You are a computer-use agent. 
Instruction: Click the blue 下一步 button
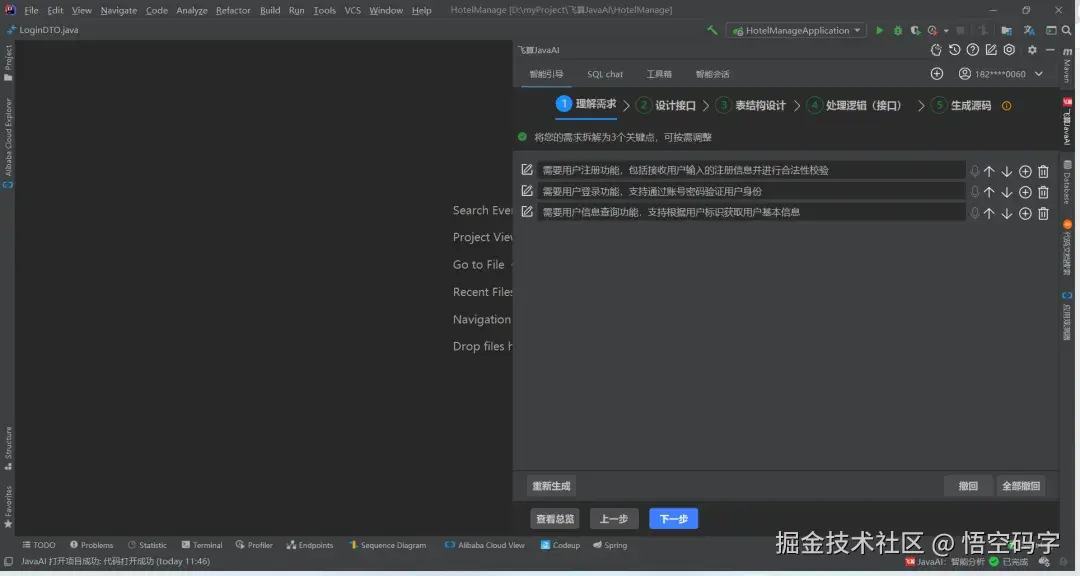pos(674,519)
